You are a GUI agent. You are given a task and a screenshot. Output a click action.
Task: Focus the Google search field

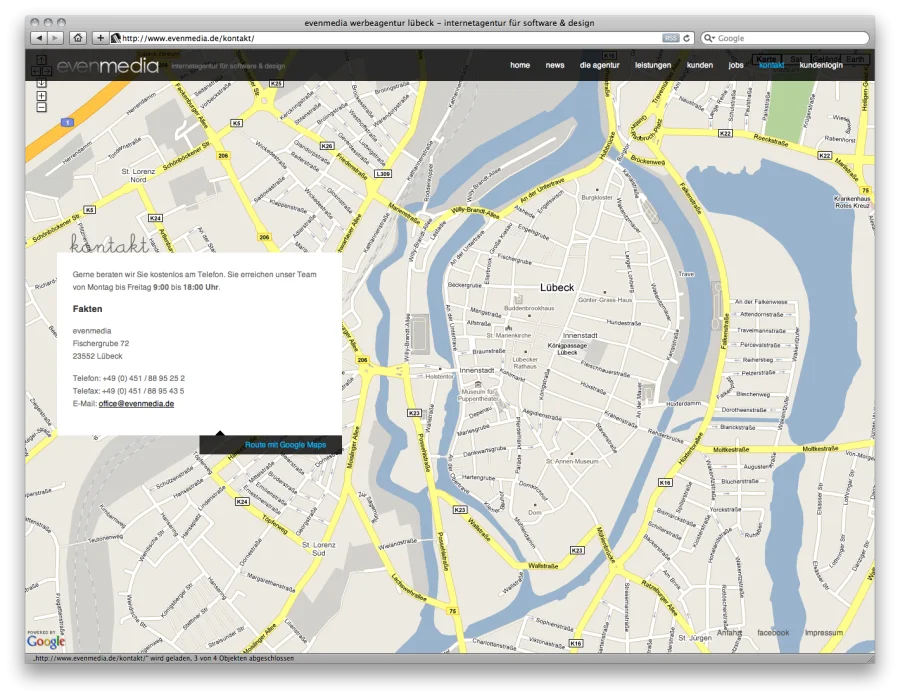click(x=790, y=38)
